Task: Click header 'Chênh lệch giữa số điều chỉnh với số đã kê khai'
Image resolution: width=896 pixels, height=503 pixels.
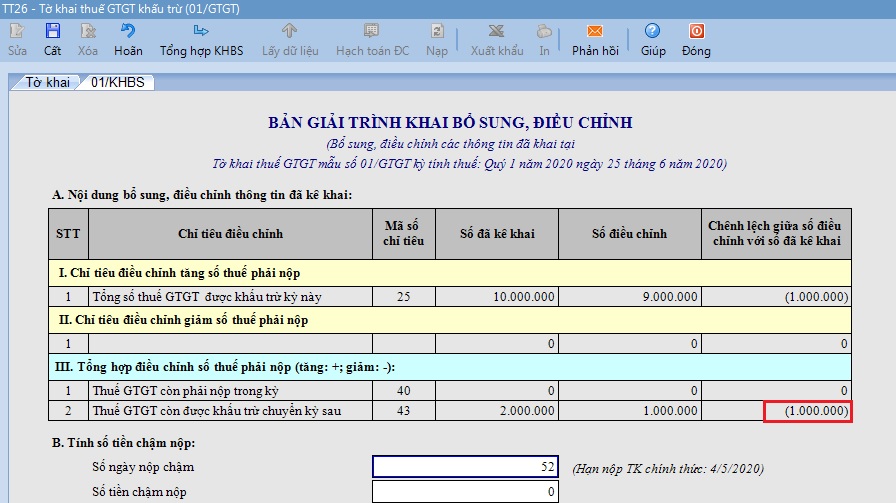Action: [777, 234]
